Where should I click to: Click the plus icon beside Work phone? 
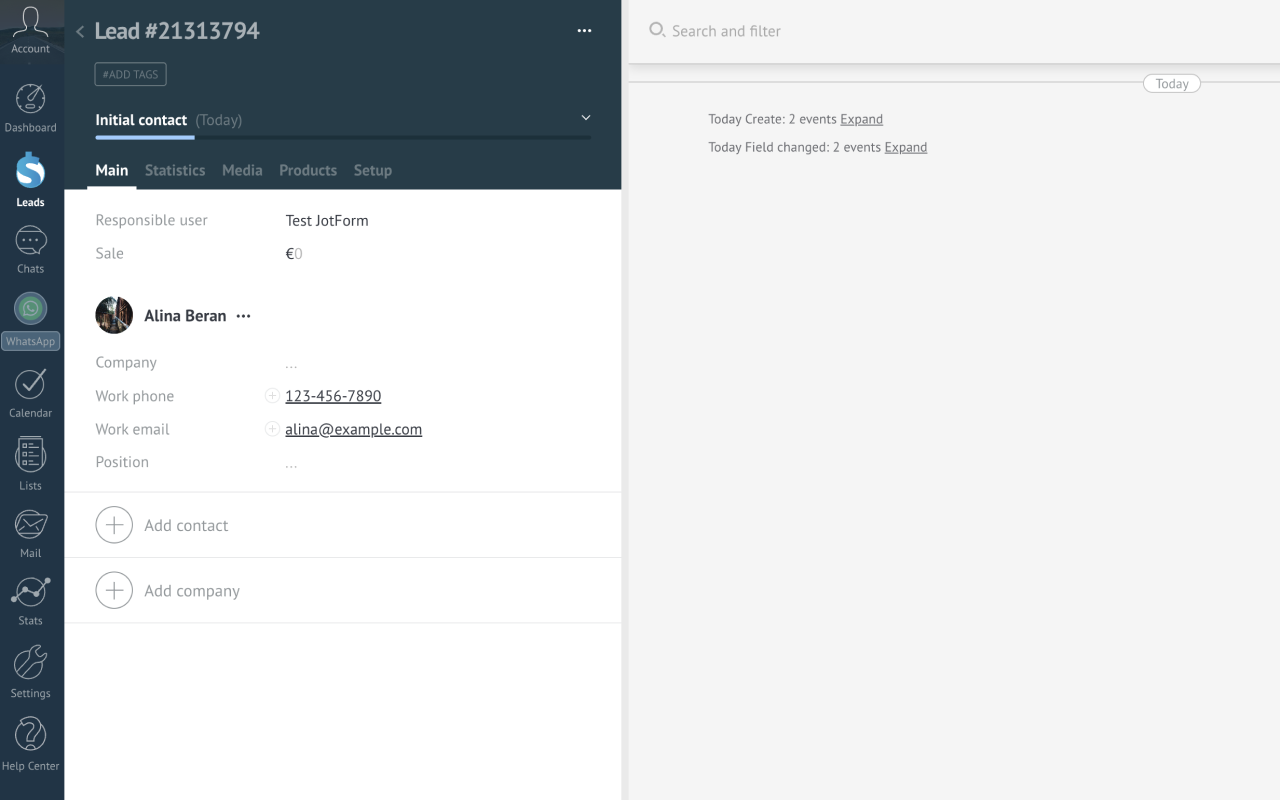tap(271, 395)
